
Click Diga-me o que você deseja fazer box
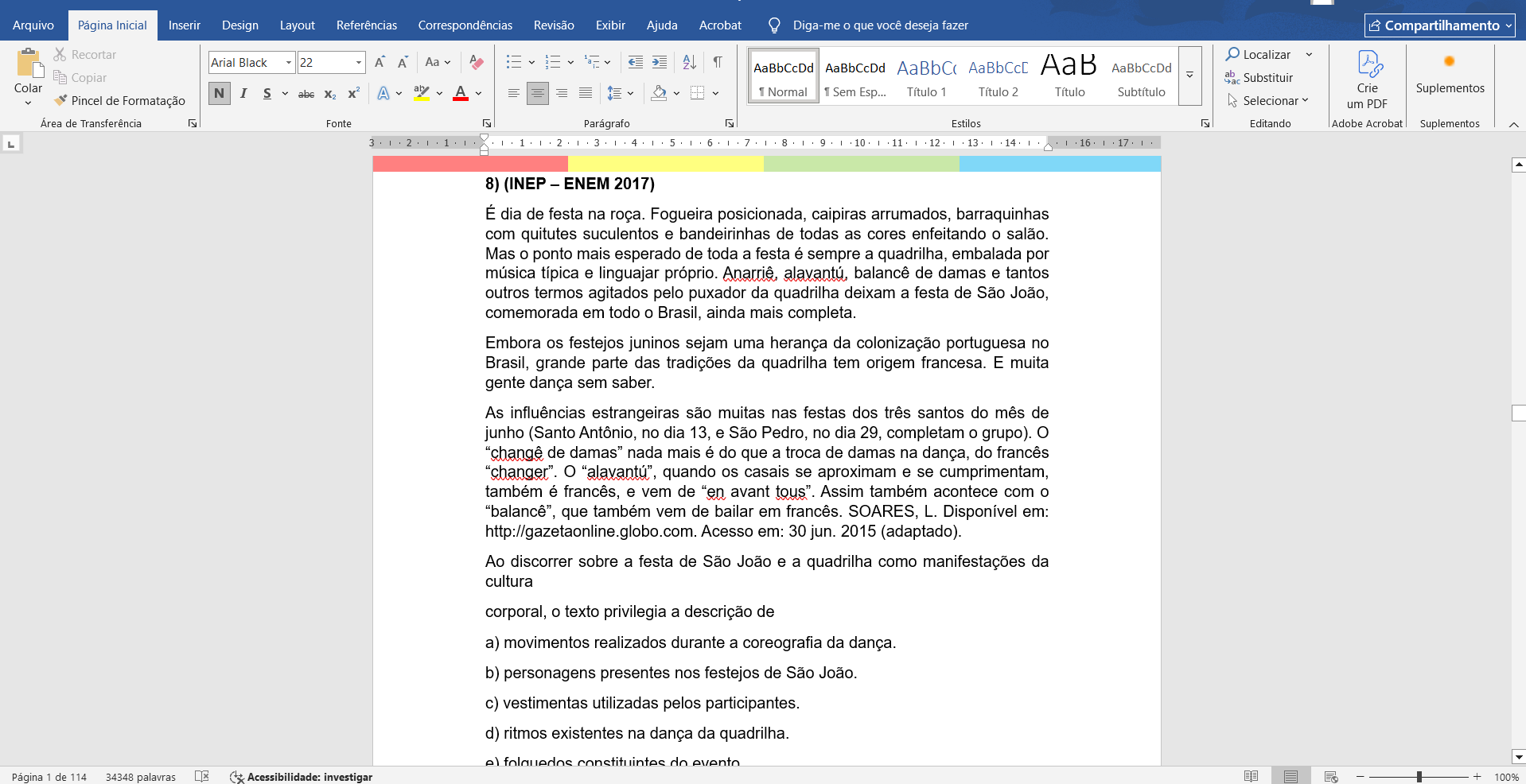(880, 25)
